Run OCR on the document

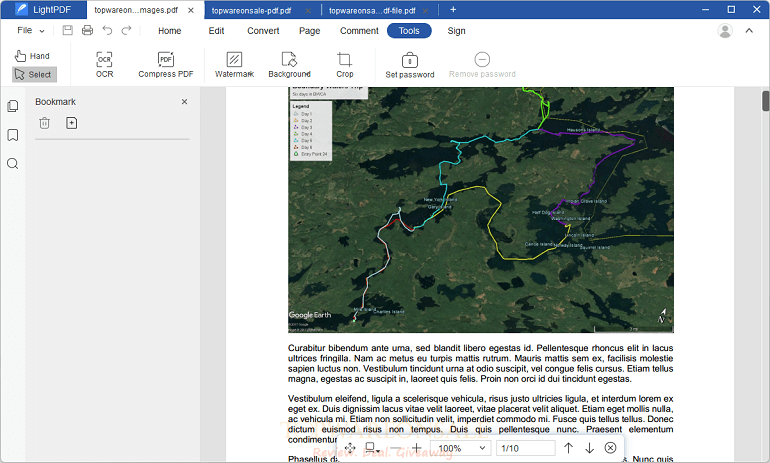coord(104,65)
